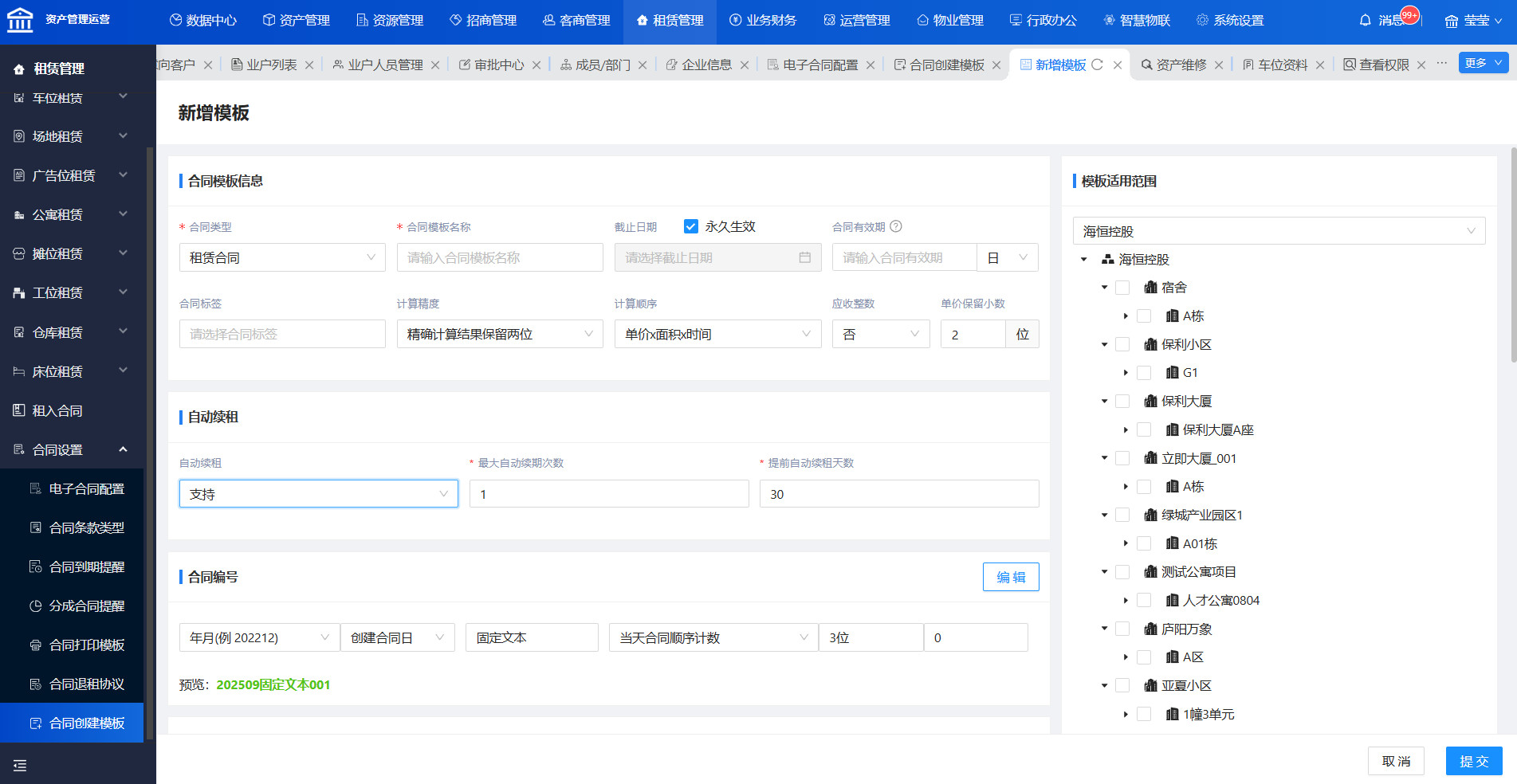
Task: Uncheck the 永久生效 checkbox
Action: (691, 226)
